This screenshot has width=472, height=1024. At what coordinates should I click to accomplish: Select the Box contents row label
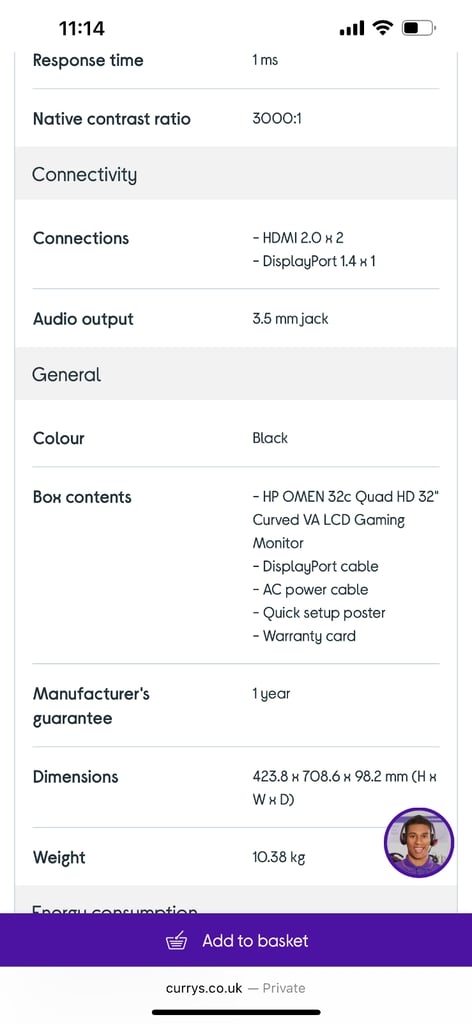82,497
